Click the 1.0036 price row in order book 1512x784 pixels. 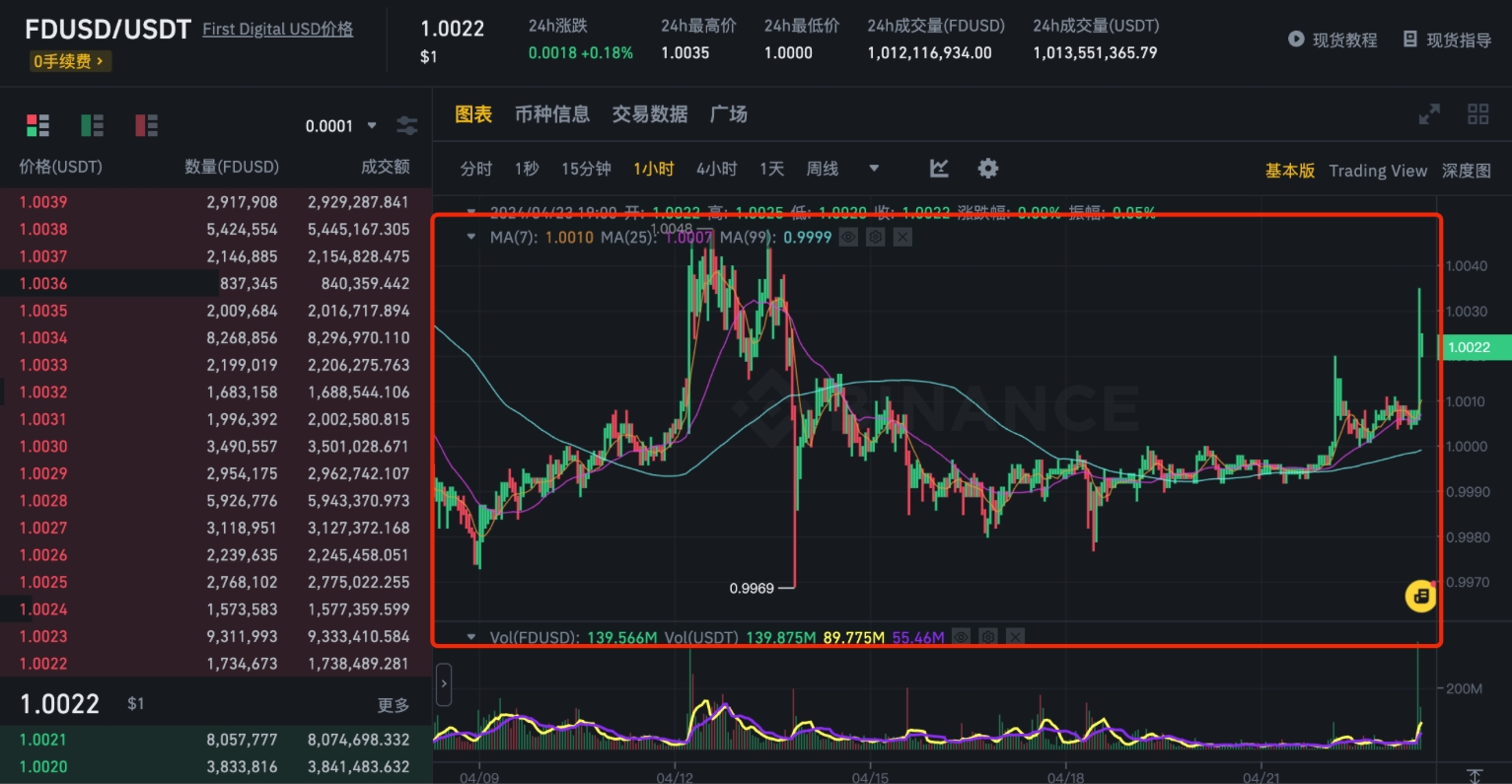click(x=43, y=284)
